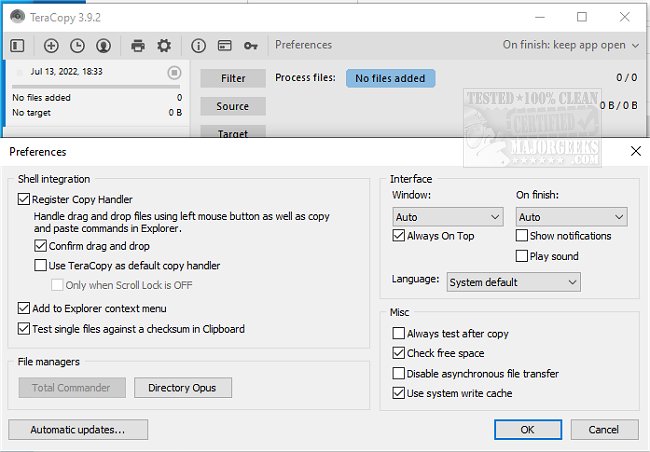Uncheck Always On Top

click(x=399, y=236)
